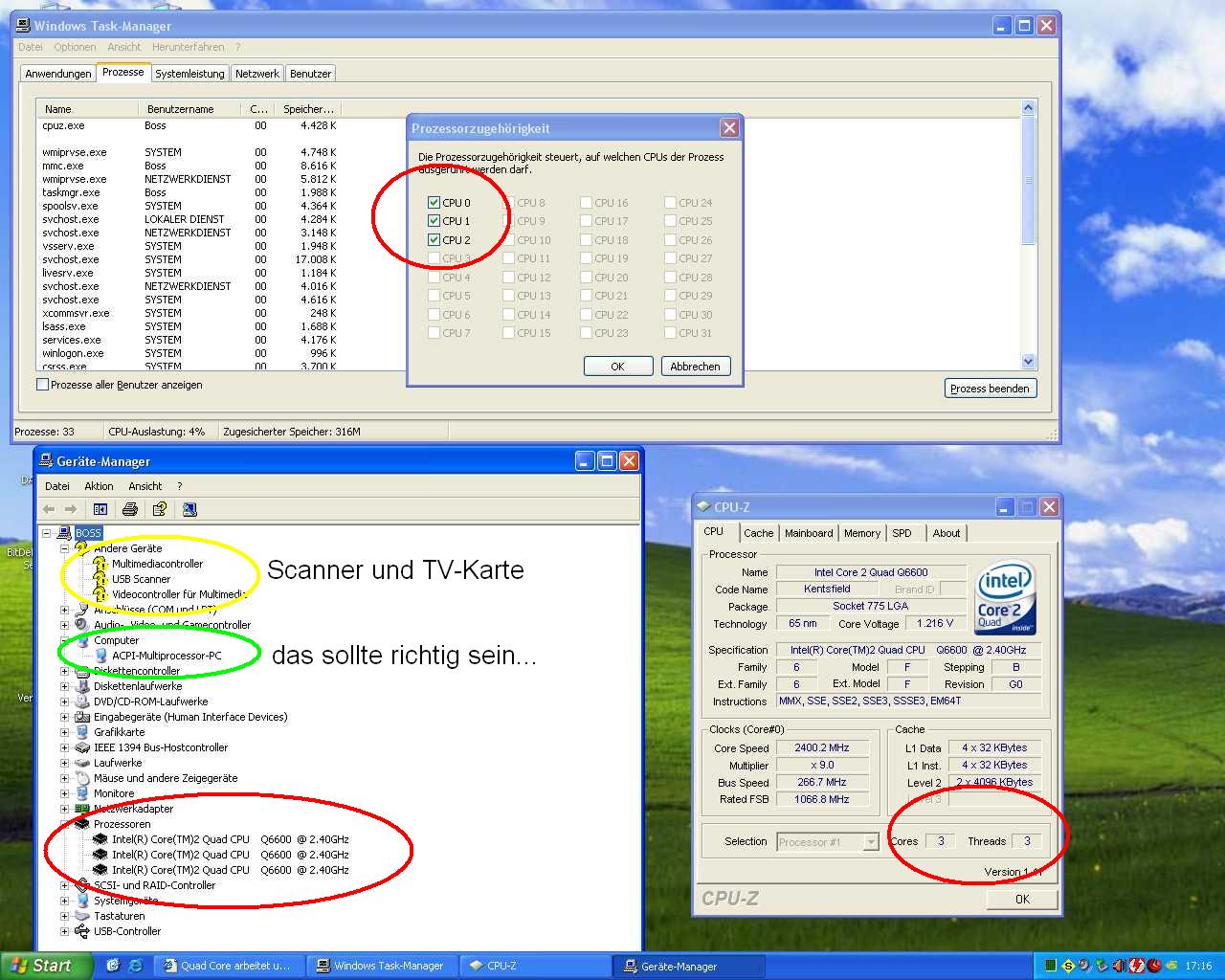The image size is (1225, 980).
Task: Open the Optionen menu in Task-Manager
Action: [75, 47]
